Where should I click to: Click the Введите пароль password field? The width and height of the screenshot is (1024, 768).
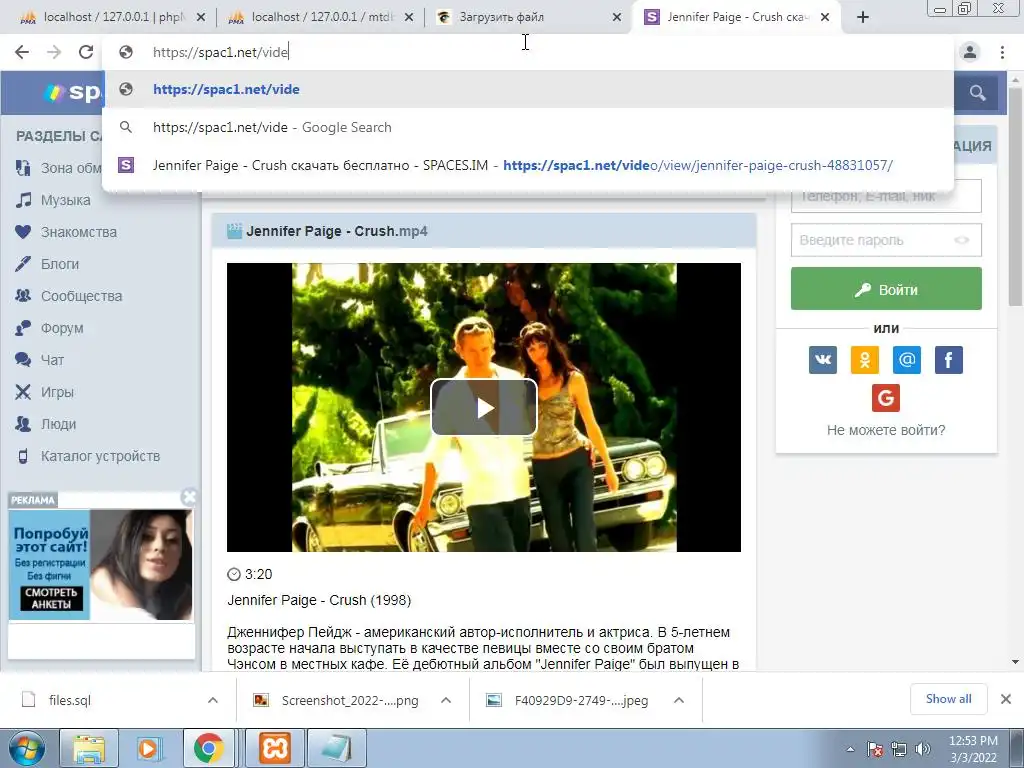coord(886,240)
